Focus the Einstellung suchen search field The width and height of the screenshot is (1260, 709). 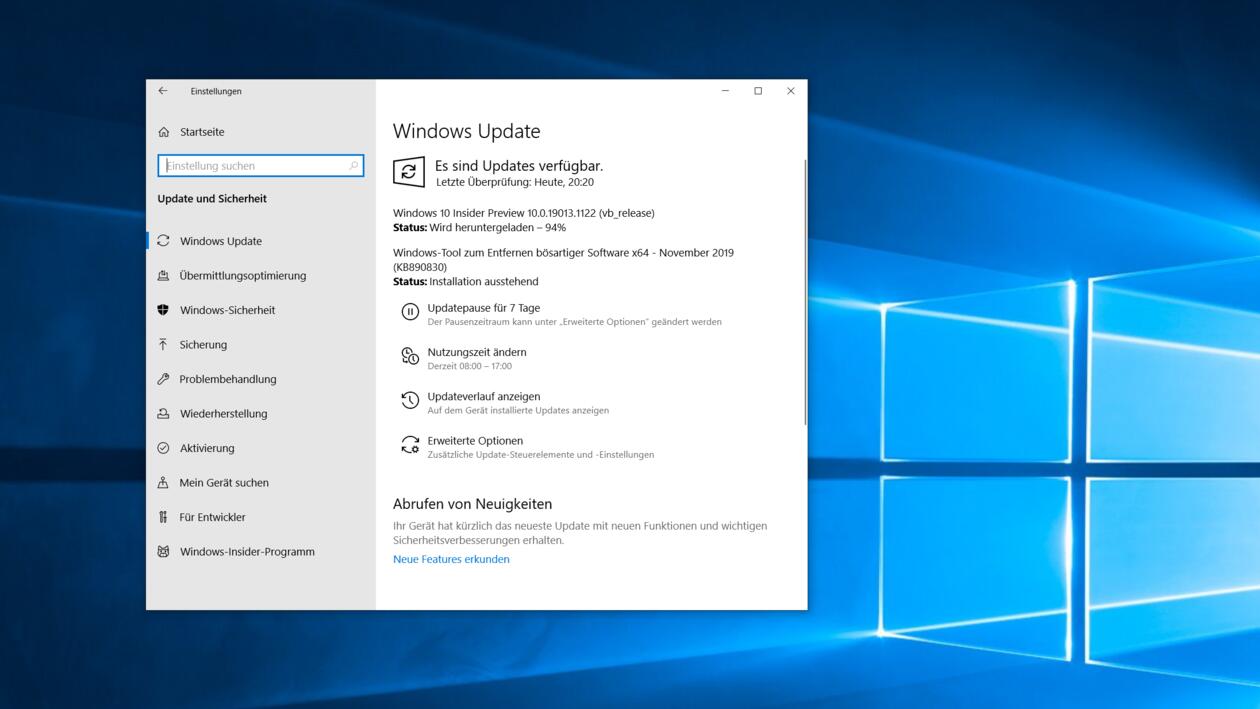pyautogui.click(x=261, y=166)
